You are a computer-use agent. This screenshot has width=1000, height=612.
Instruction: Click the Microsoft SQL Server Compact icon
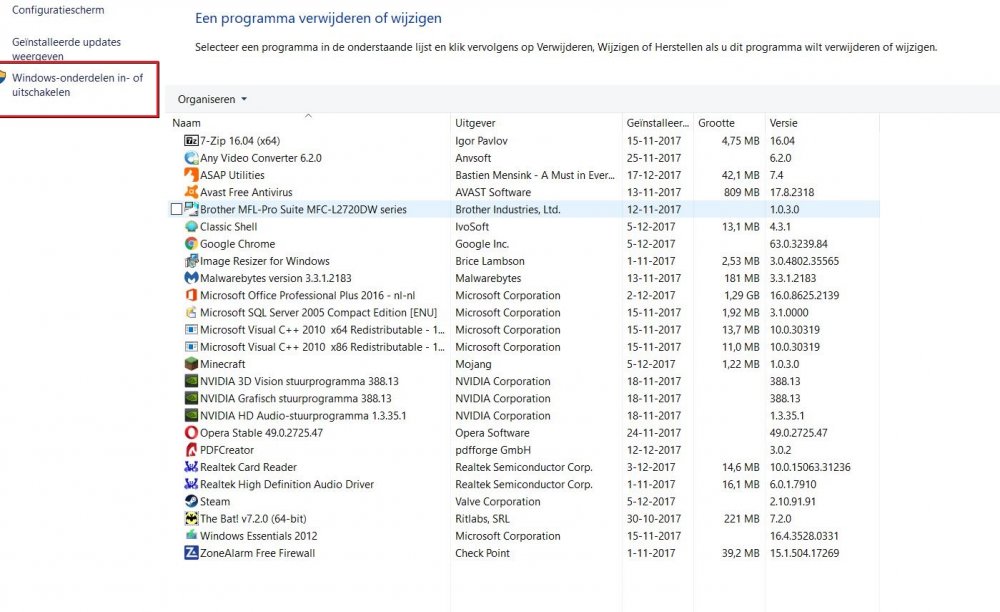pyautogui.click(x=191, y=312)
